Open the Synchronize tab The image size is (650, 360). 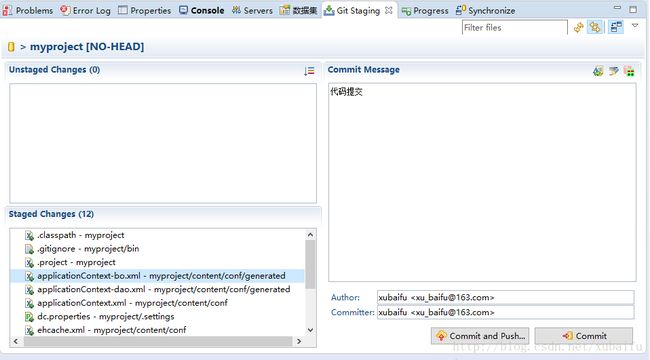click(x=485, y=11)
